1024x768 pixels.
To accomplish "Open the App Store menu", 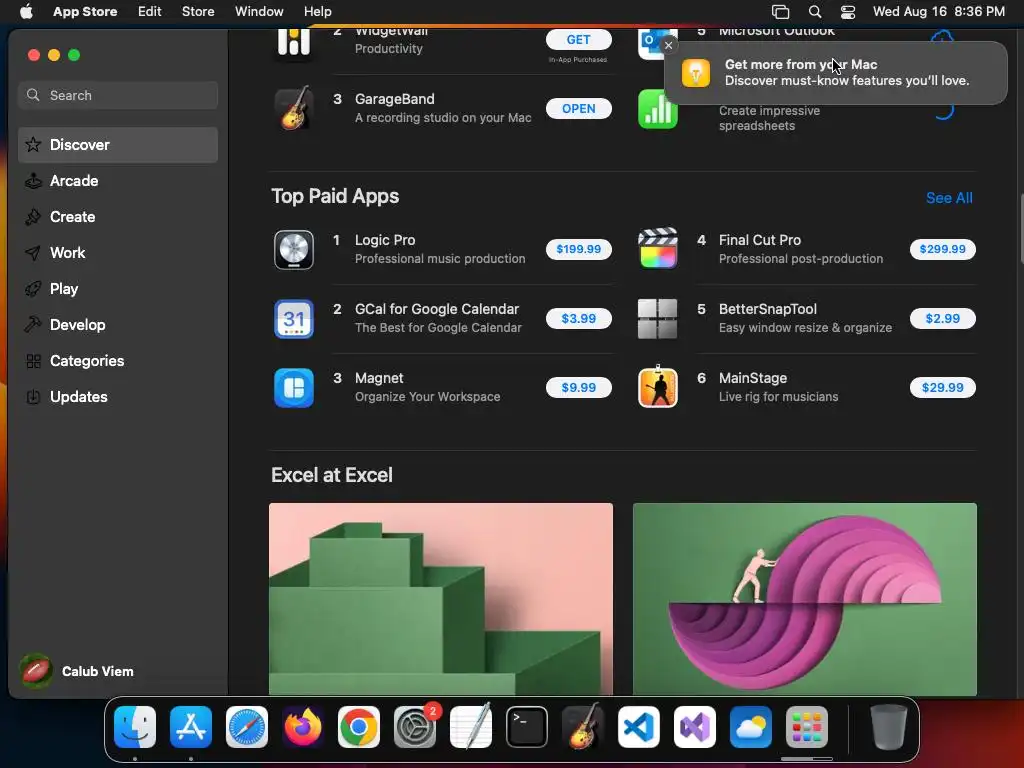I will click(85, 12).
